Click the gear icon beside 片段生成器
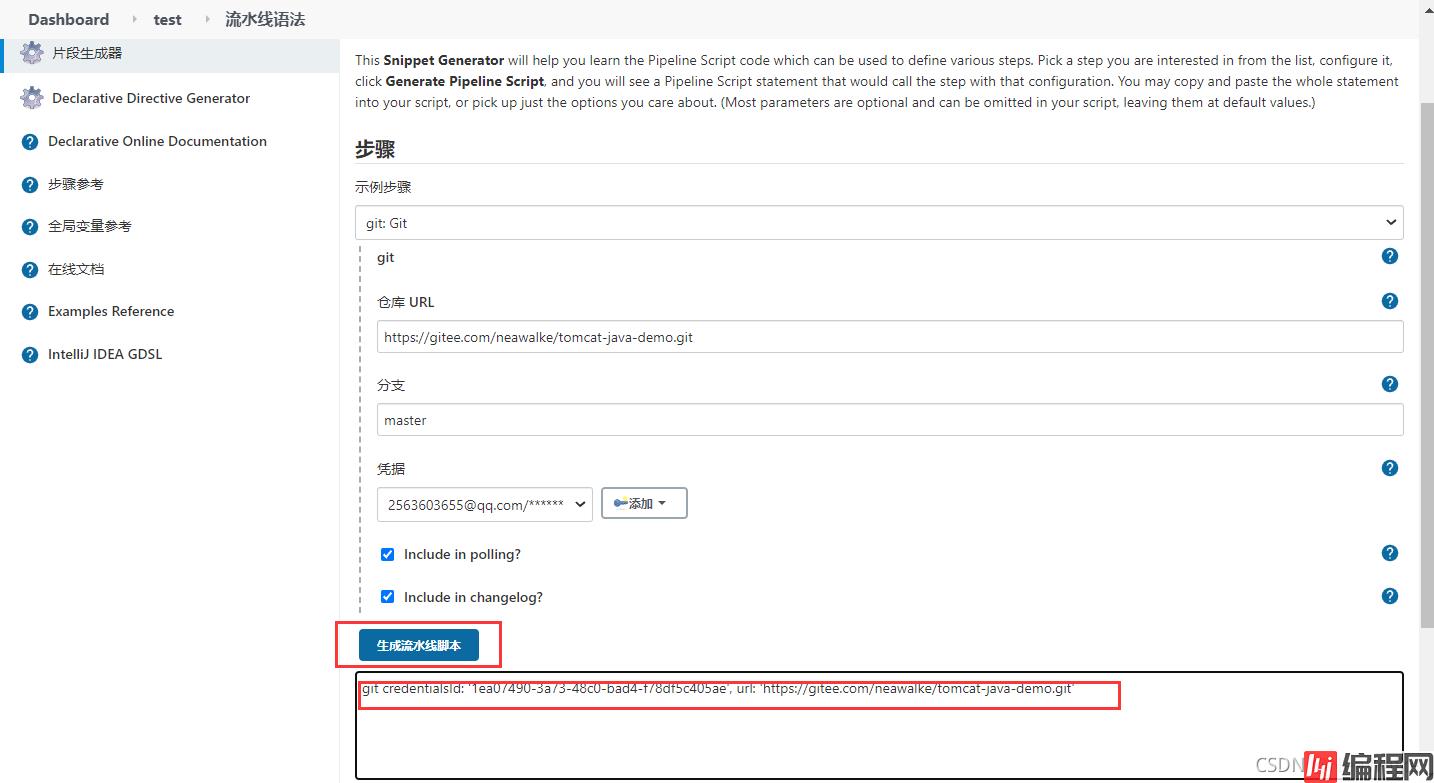Image resolution: width=1434 pixels, height=783 pixels. point(32,53)
